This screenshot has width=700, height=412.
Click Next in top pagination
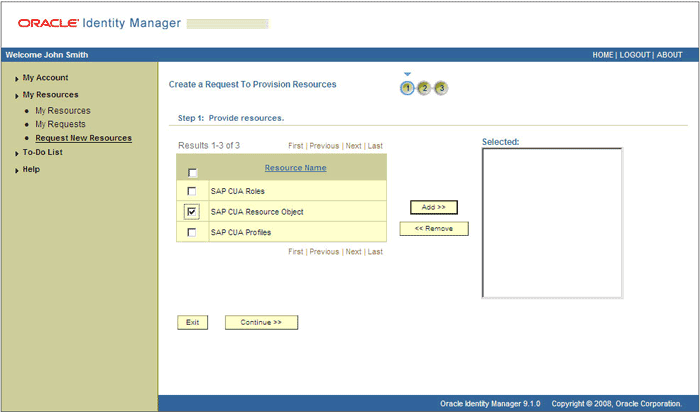[353, 146]
